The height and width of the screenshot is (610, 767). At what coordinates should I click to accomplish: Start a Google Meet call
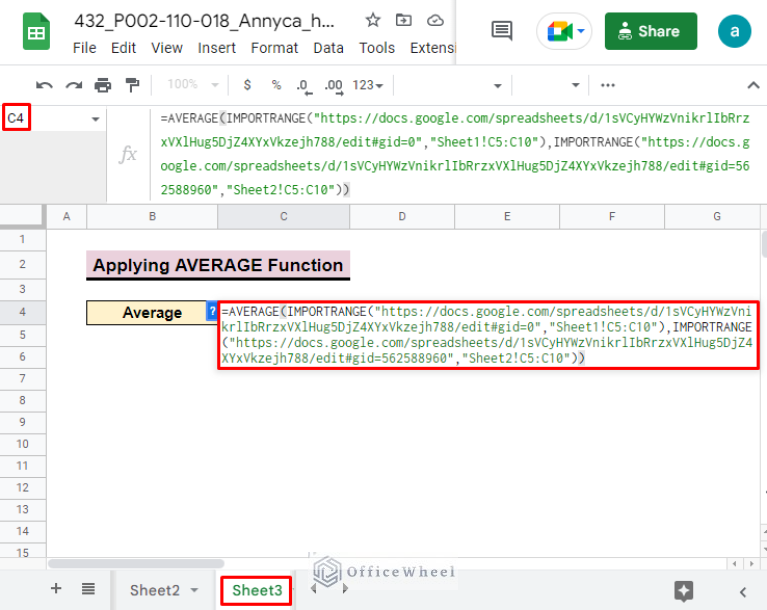tap(560, 31)
